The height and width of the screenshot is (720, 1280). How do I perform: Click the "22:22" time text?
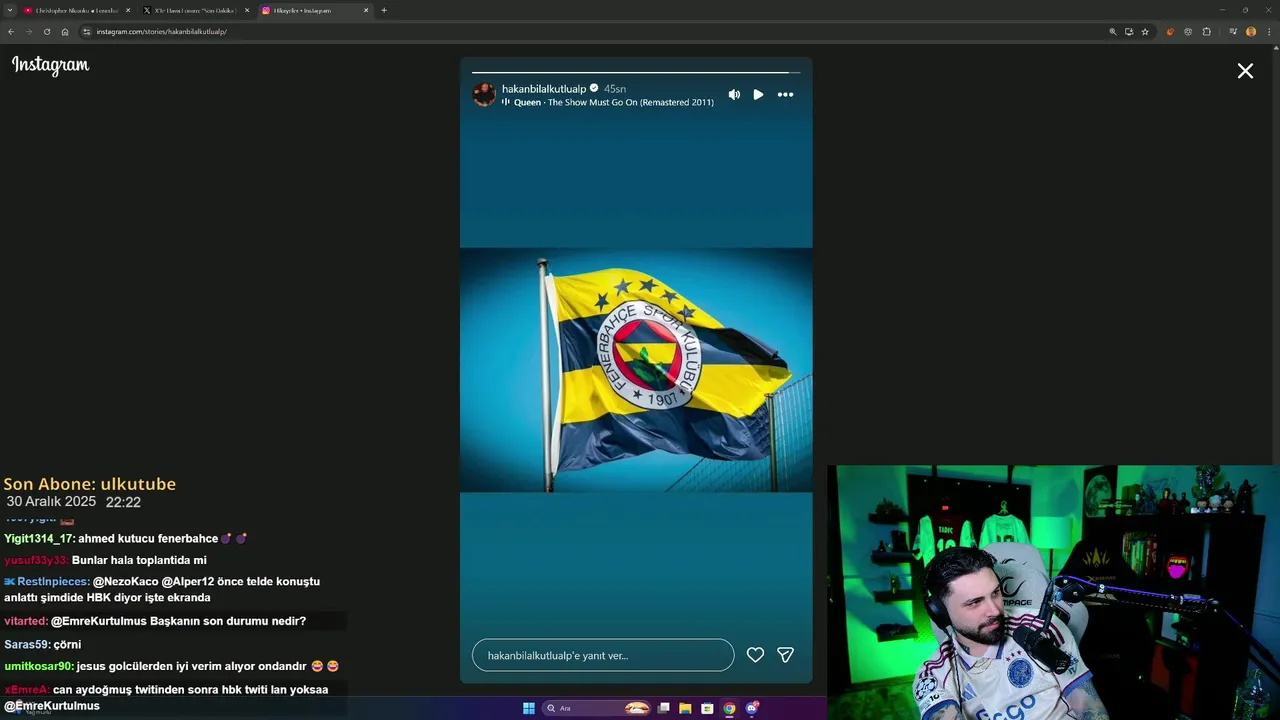tap(123, 502)
